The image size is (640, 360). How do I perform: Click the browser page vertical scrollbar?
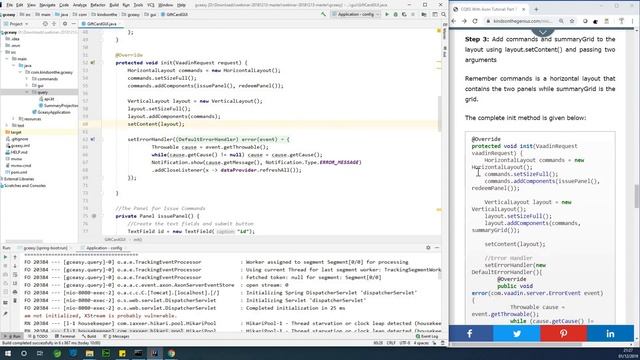coord(637,196)
